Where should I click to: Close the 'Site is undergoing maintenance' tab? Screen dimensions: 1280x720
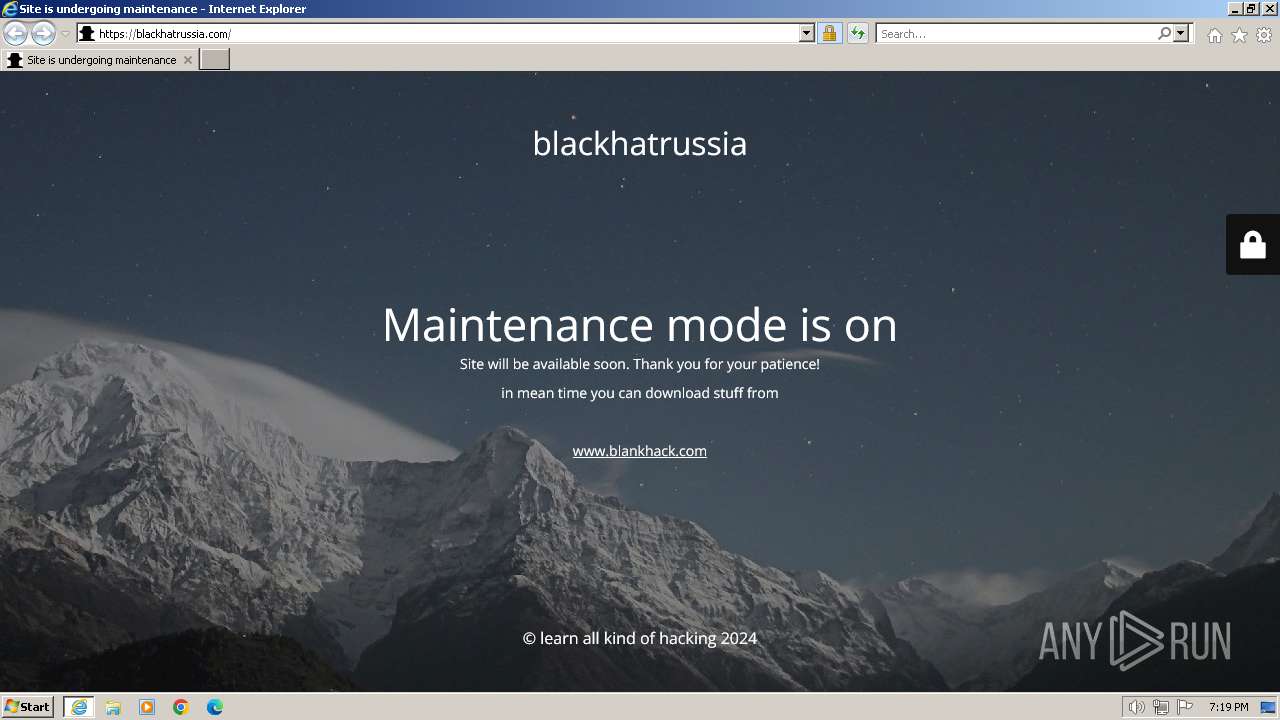click(x=187, y=60)
